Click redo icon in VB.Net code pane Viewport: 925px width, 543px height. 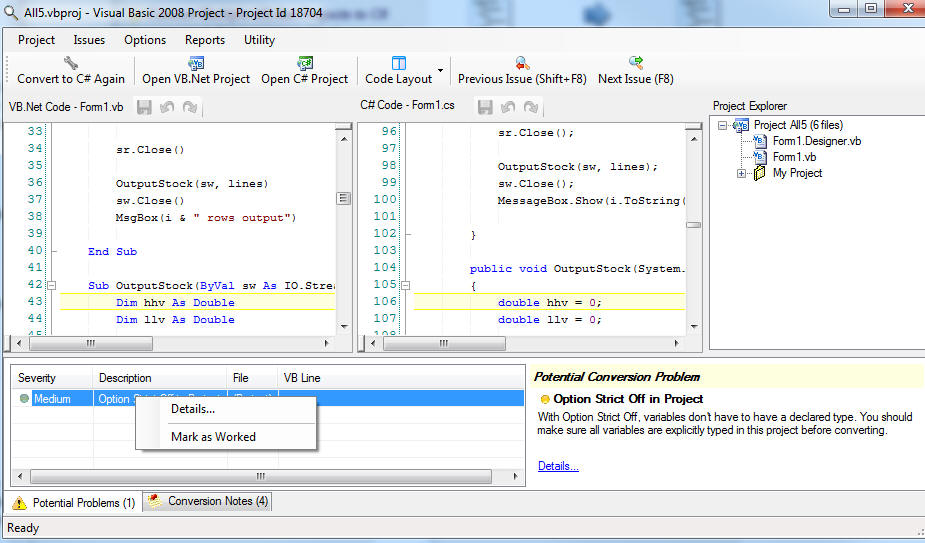point(189,106)
